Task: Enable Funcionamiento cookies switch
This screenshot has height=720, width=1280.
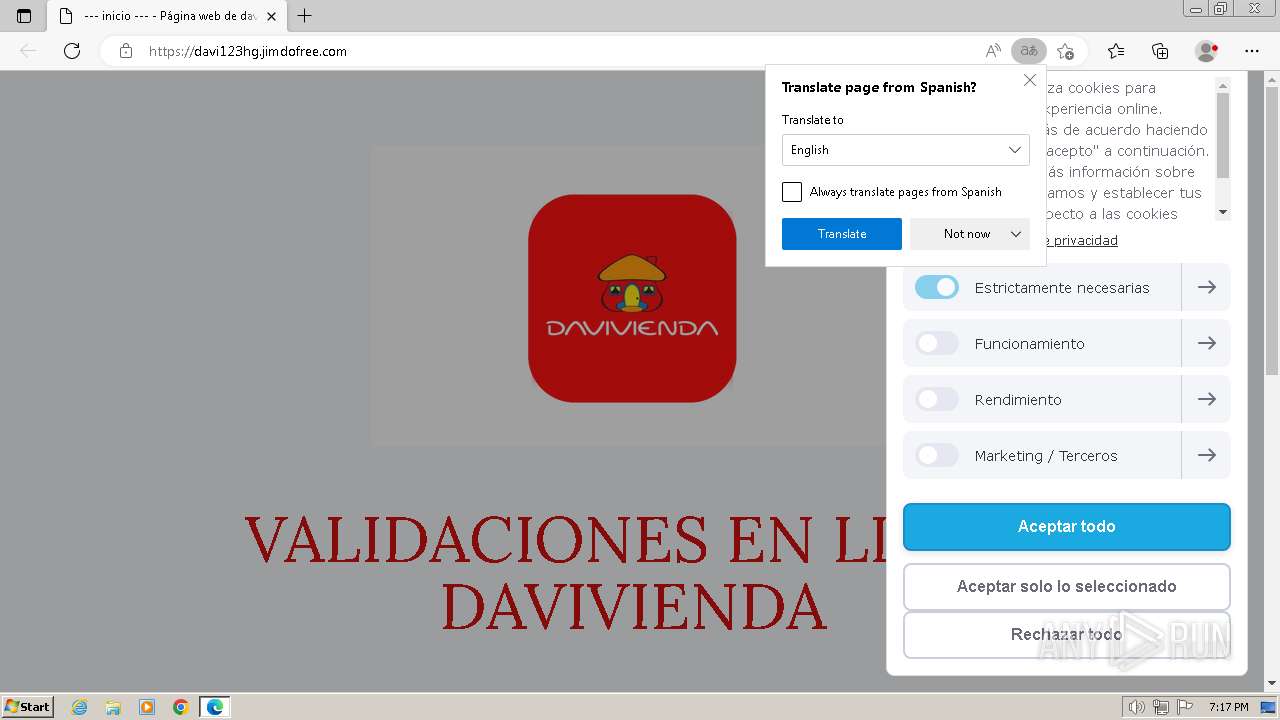Action: [937, 344]
